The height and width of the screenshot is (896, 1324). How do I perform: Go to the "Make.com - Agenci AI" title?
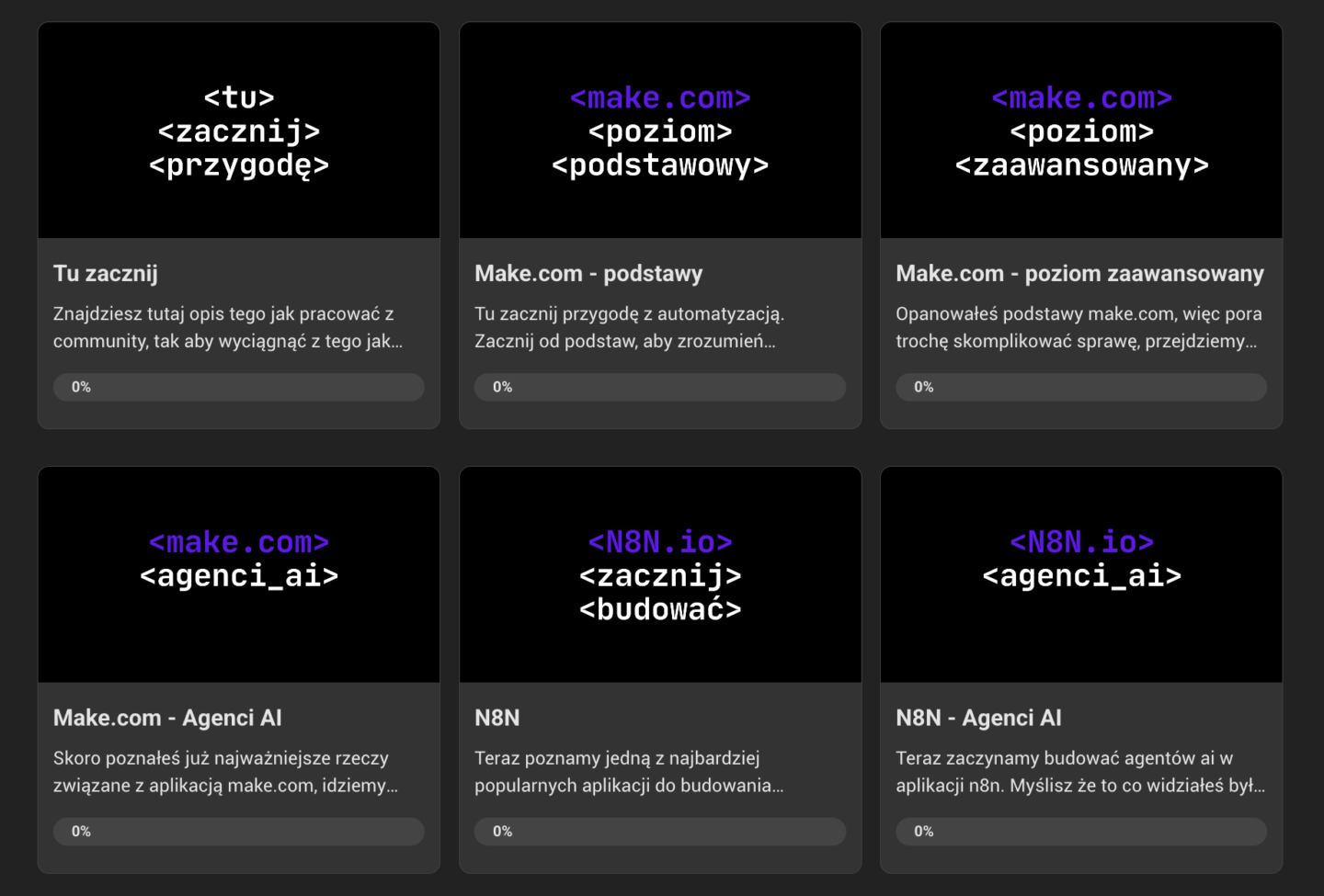[x=167, y=718]
